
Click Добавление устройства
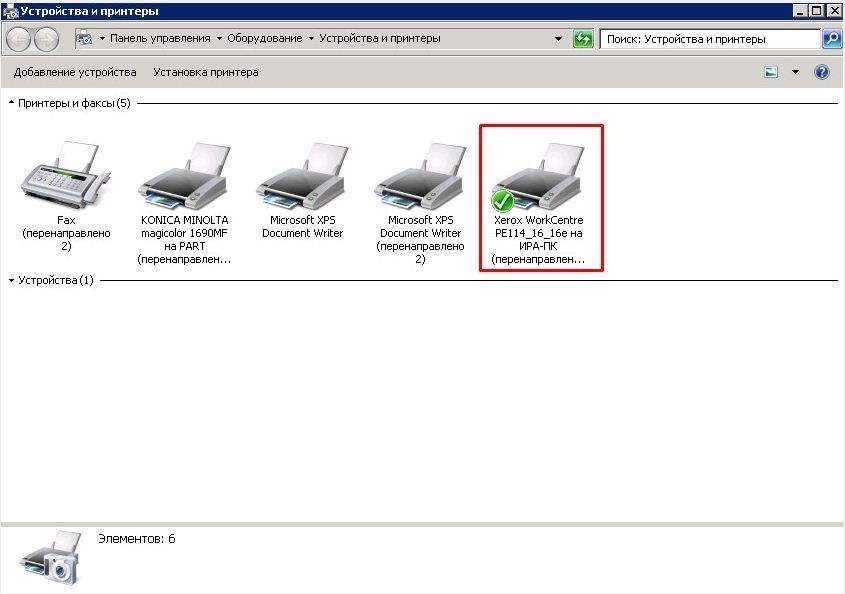[75, 72]
